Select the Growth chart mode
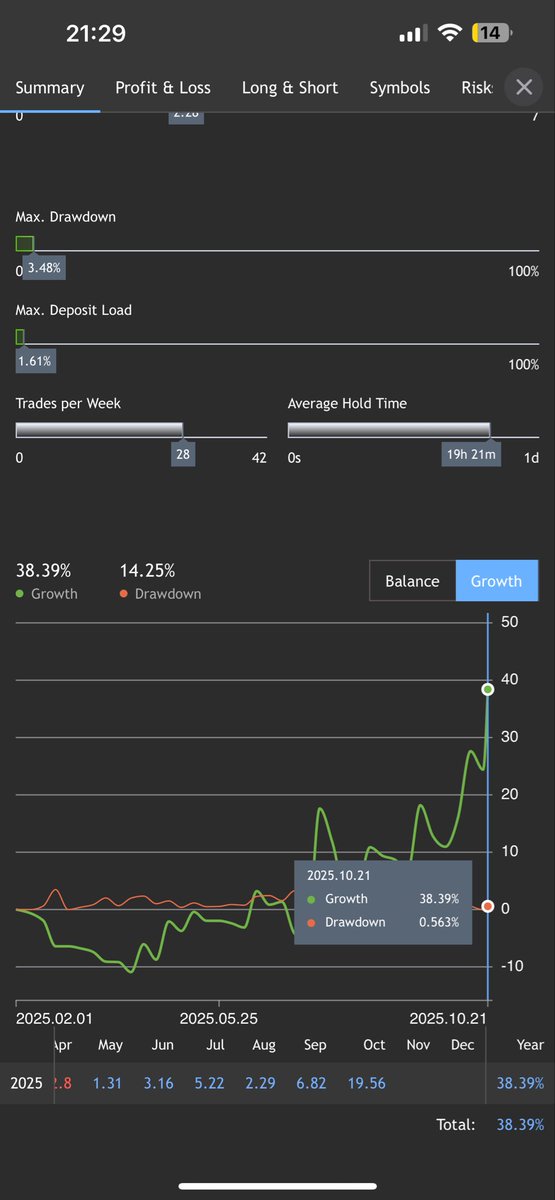Screen dimensions: 555x1200 pos(497,580)
